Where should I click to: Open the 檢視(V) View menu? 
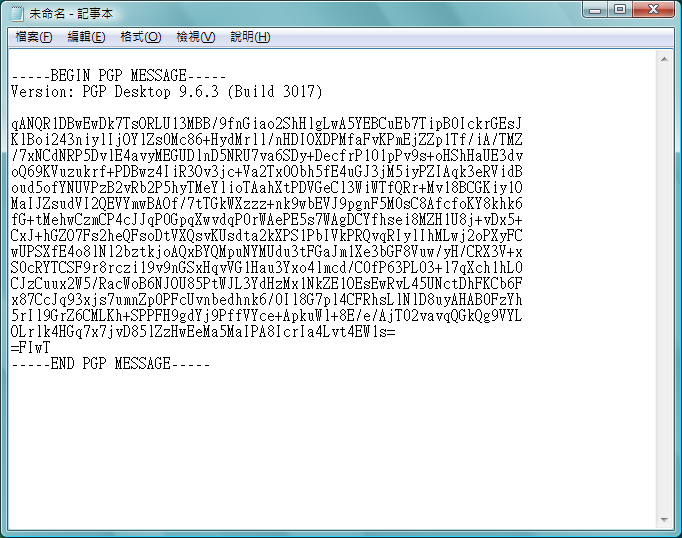click(195, 37)
